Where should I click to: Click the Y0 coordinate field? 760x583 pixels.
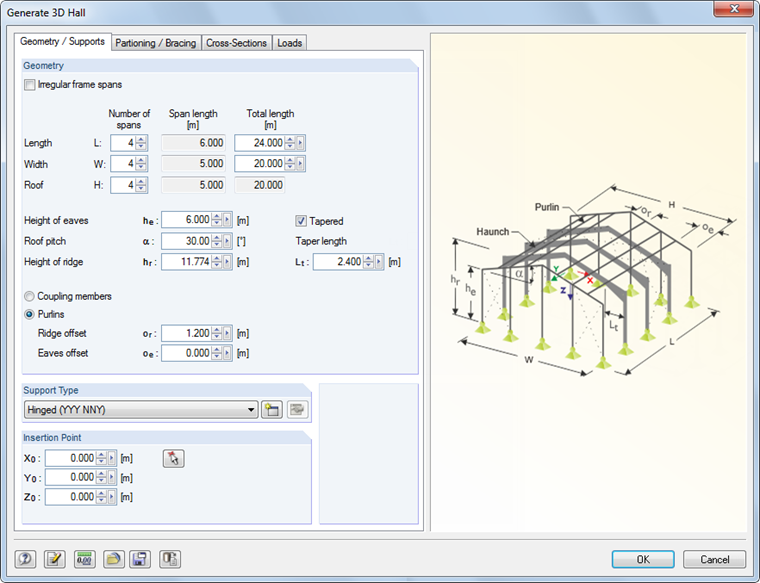pyautogui.click(x=71, y=477)
